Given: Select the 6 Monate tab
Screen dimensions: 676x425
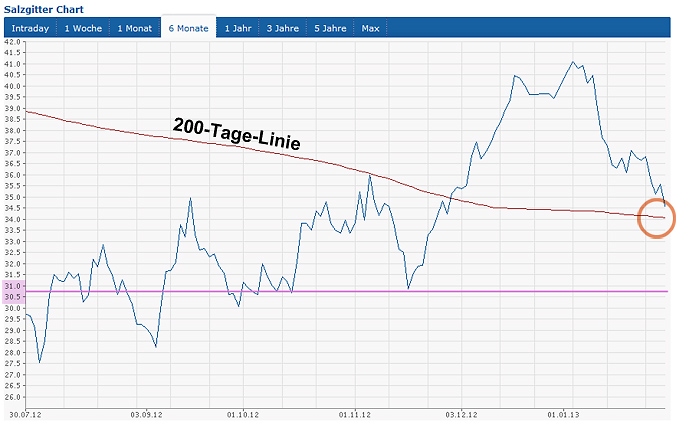Looking at the screenshot, I should pyautogui.click(x=188, y=28).
